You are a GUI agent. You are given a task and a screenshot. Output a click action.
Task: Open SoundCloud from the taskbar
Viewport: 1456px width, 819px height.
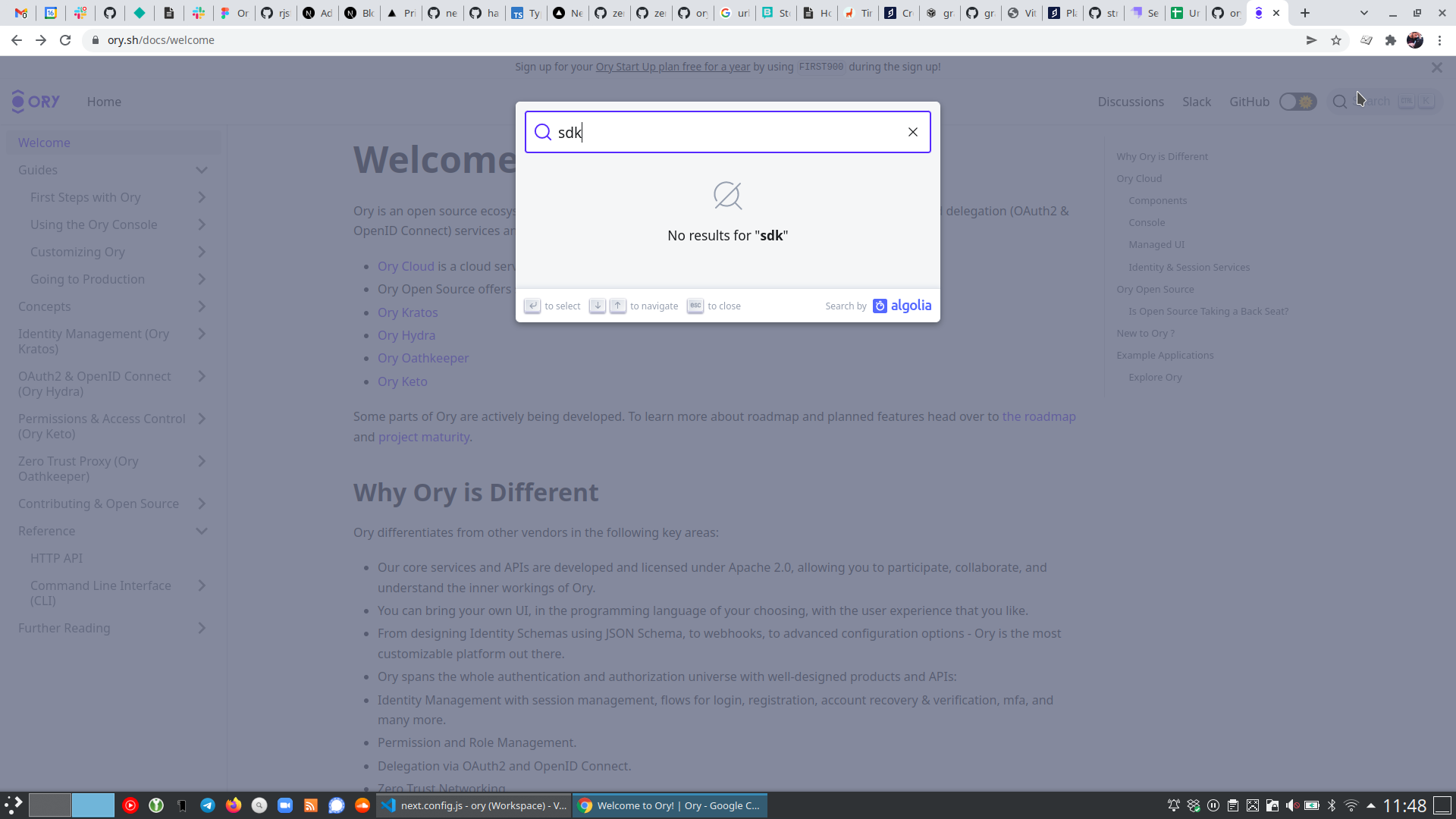coord(362,805)
